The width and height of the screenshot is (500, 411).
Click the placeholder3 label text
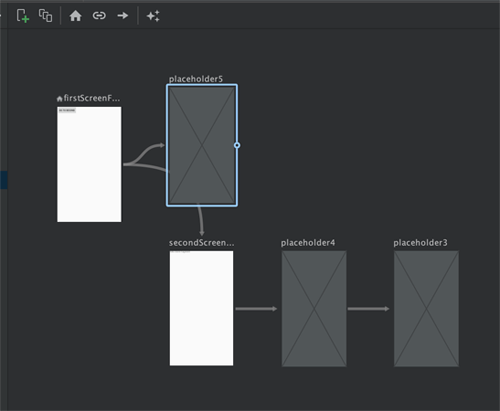(x=420, y=243)
